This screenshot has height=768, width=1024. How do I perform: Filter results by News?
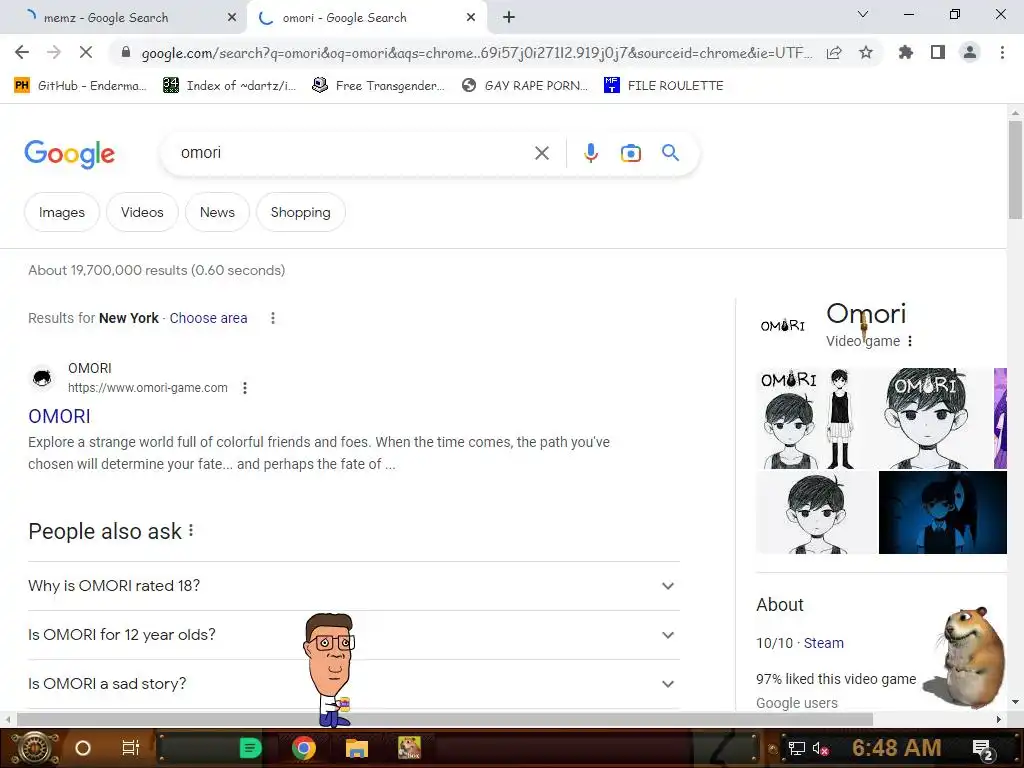coord(217,212)
